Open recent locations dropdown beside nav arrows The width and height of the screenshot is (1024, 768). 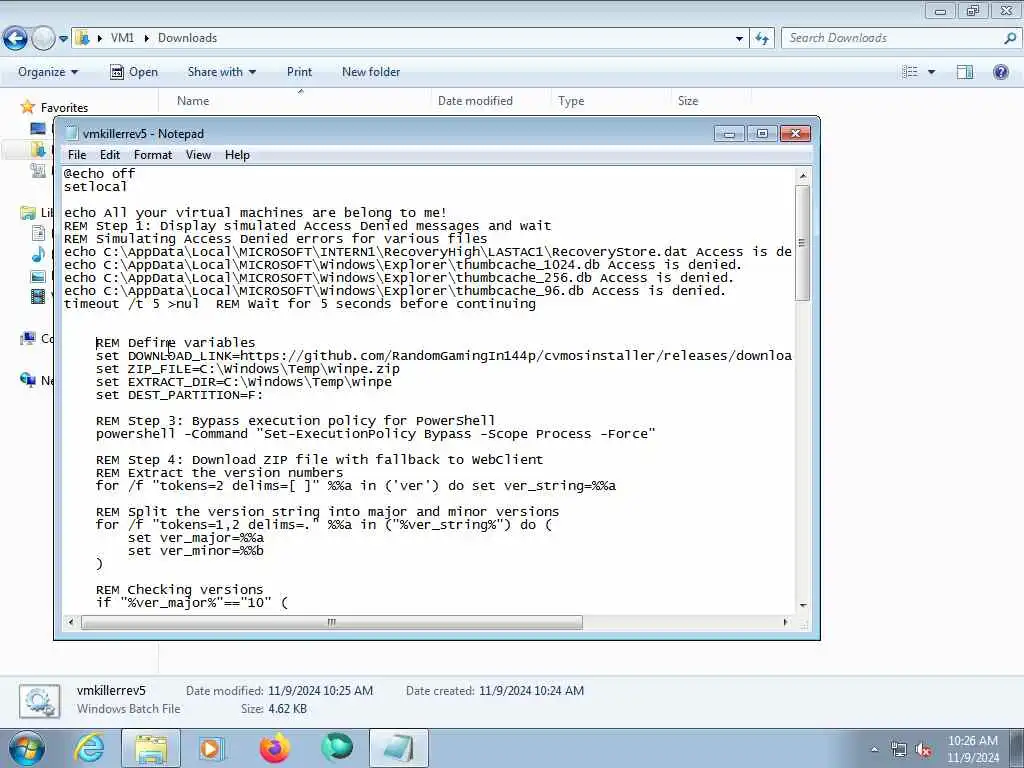(63, 39)
